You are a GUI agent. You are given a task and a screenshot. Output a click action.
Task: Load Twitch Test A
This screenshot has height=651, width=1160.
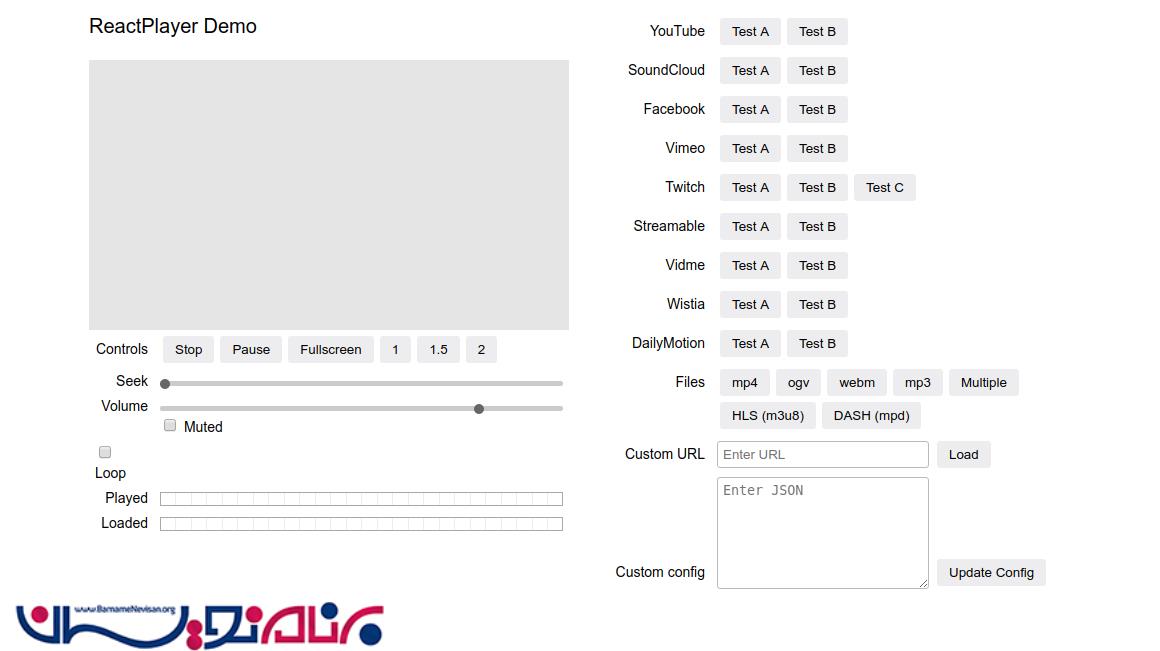pos(750,188)
